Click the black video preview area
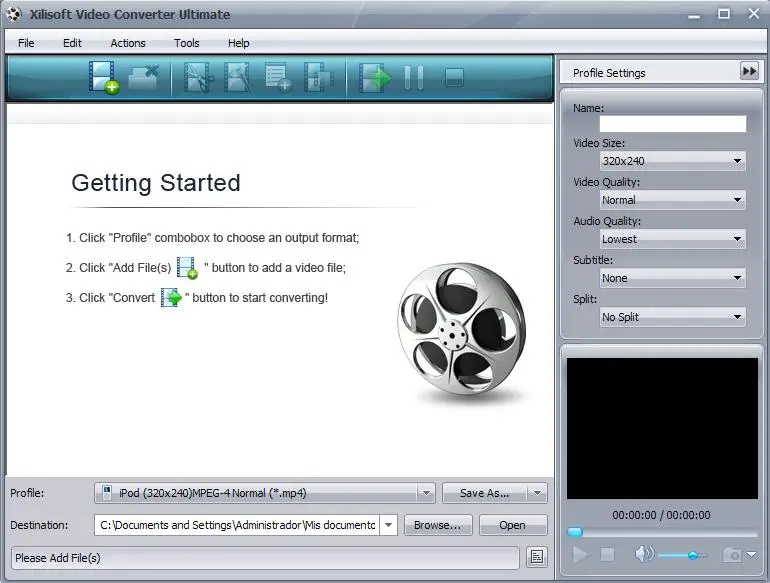Screen dimensions: 770x583 (x=662, y=428)
